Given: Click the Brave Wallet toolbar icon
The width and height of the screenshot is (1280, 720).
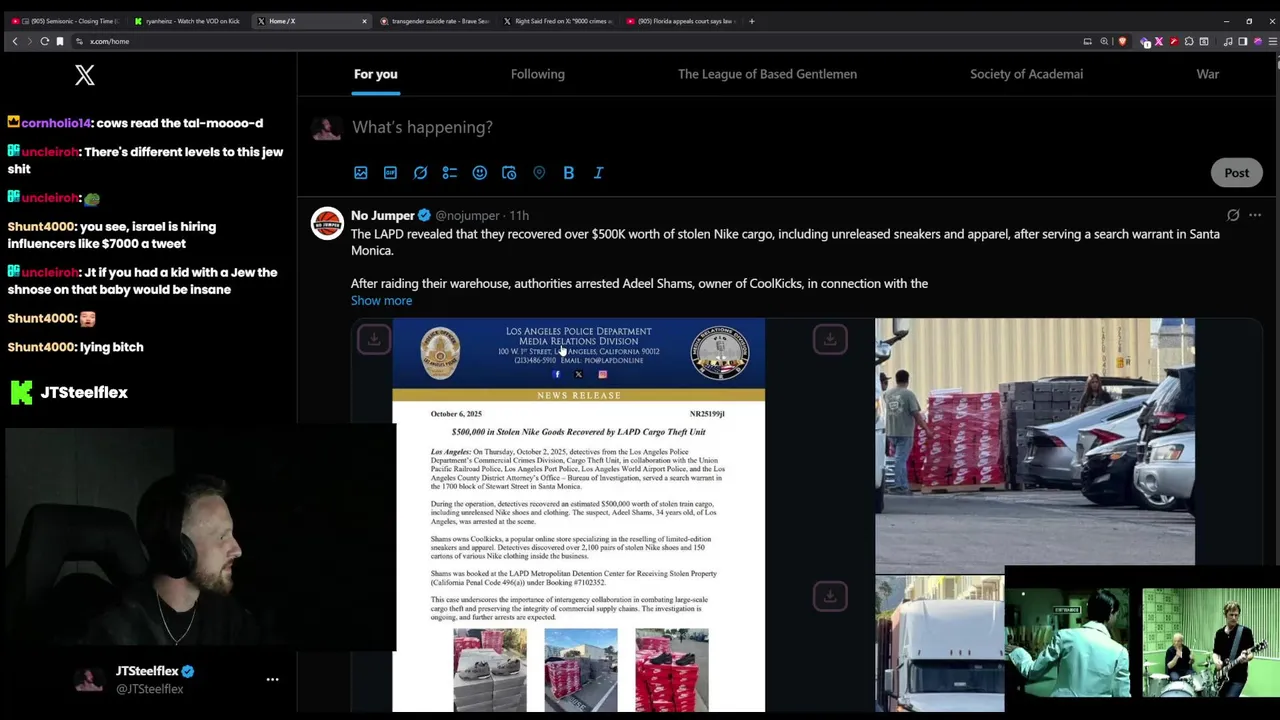Looking at the screenshot, I should tap(1204, 41).
